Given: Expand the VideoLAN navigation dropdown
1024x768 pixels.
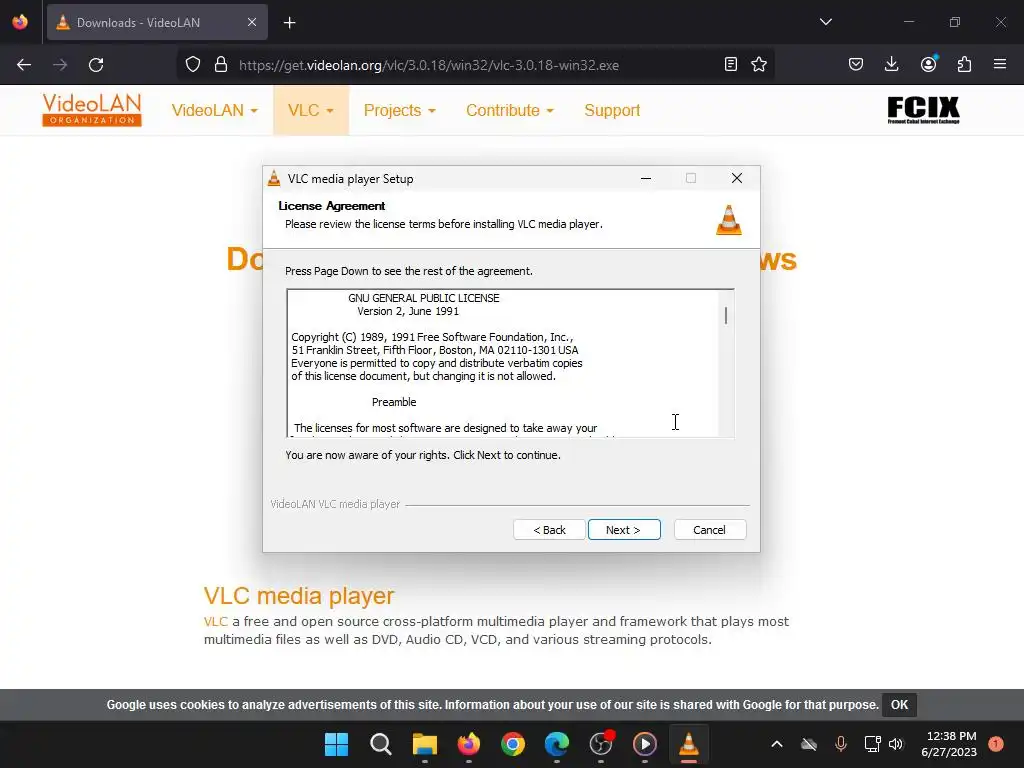Looking at the screenshot, I should pyautogui.click(x=215, y=110).
